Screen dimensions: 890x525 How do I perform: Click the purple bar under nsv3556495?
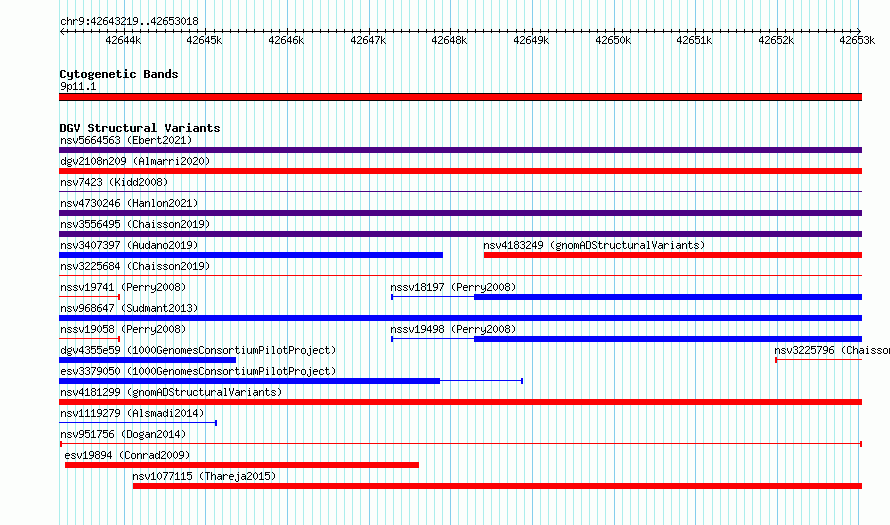(x=460, y=234)
